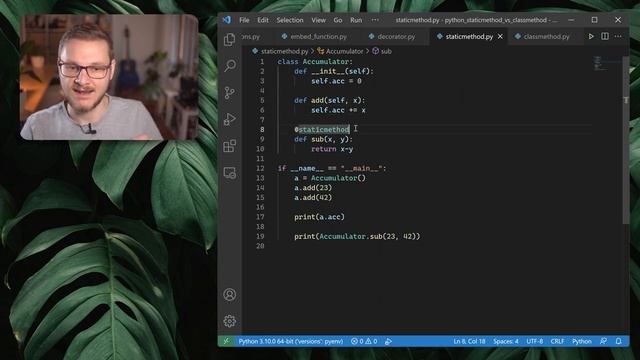
Task: Click "def __init__(self):" on line 2
Action: point(334,71)
